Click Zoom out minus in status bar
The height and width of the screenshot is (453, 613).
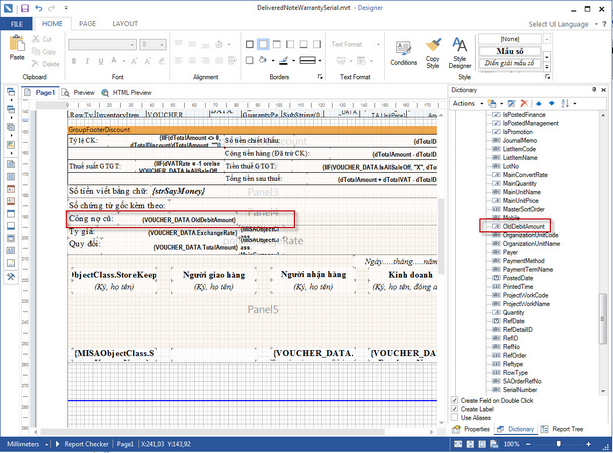coord(528,444)
